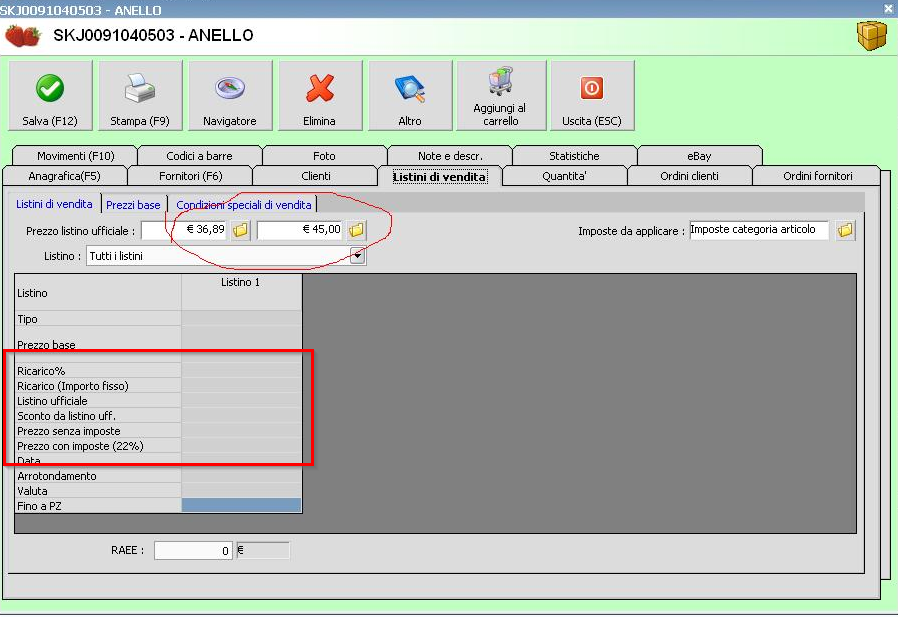
Task: Open the Codici a barre tab
Action: pos(199,156)
